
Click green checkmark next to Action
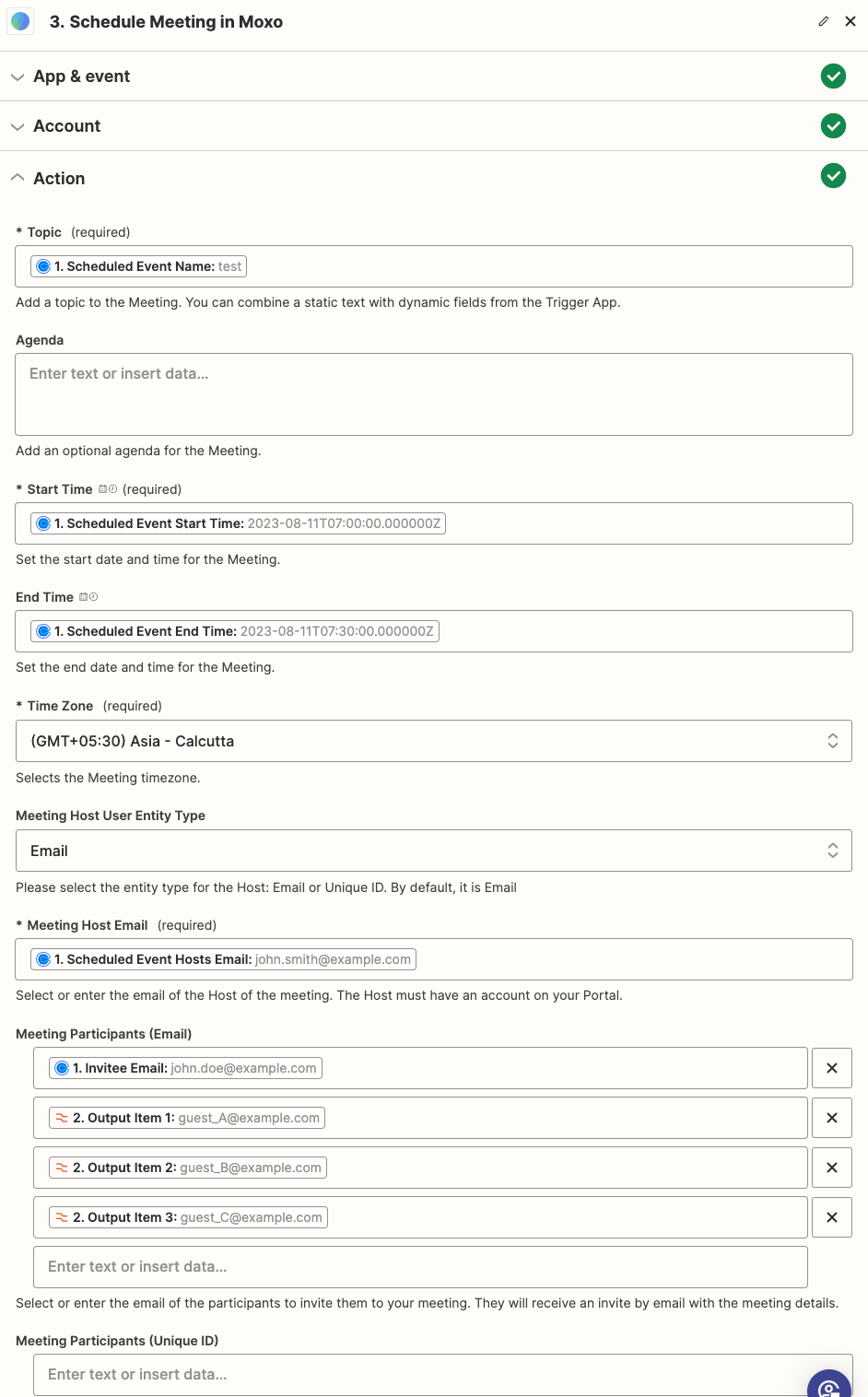[833, 176]
